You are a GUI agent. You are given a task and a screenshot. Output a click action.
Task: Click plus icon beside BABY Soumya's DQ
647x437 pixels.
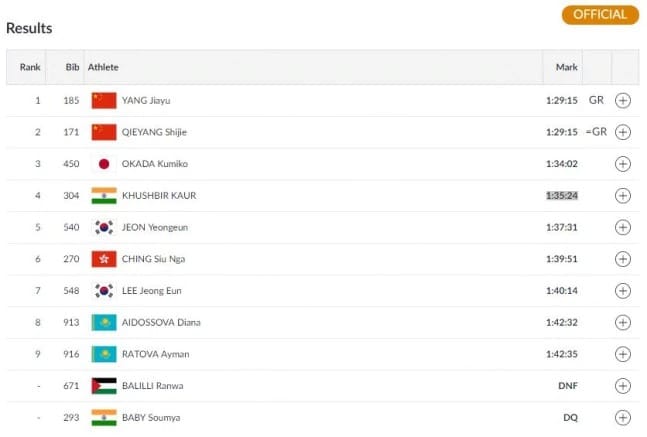pyautogui.click(x=623, y=418)
